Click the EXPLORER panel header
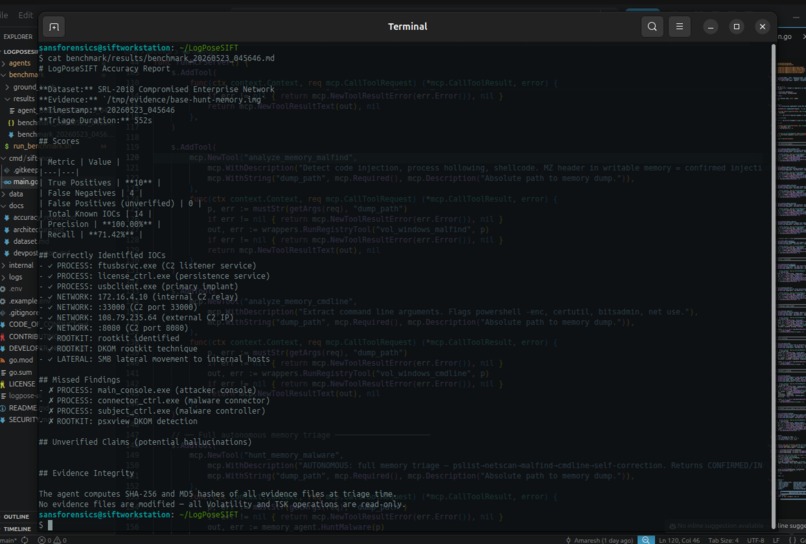 tap(18, 37)
